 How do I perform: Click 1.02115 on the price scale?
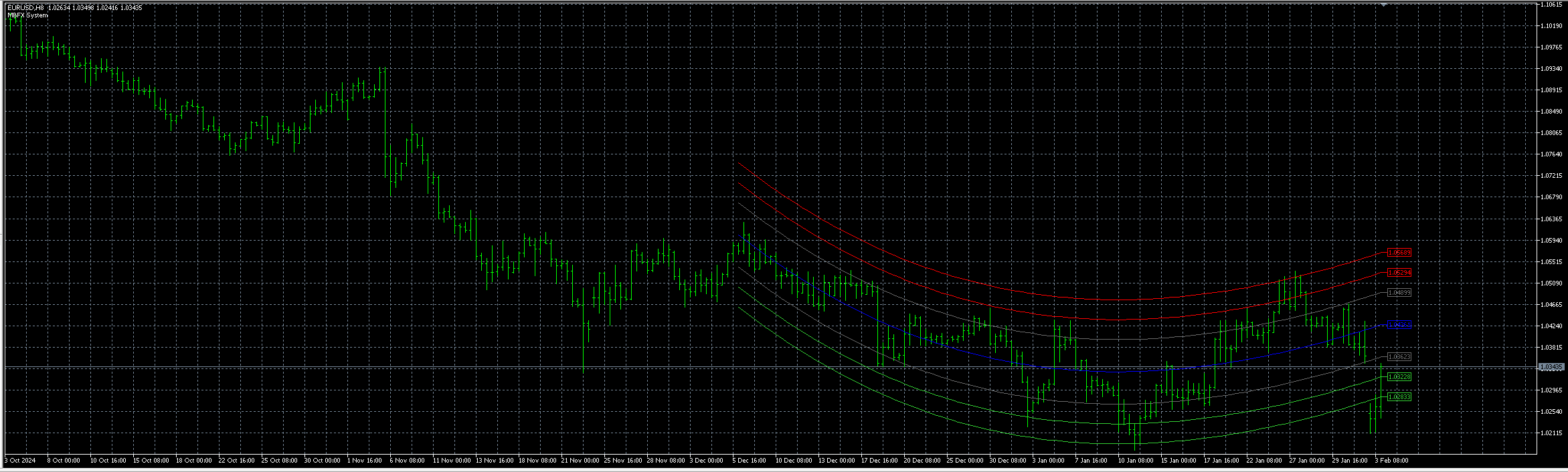[x=1551, y=433]
